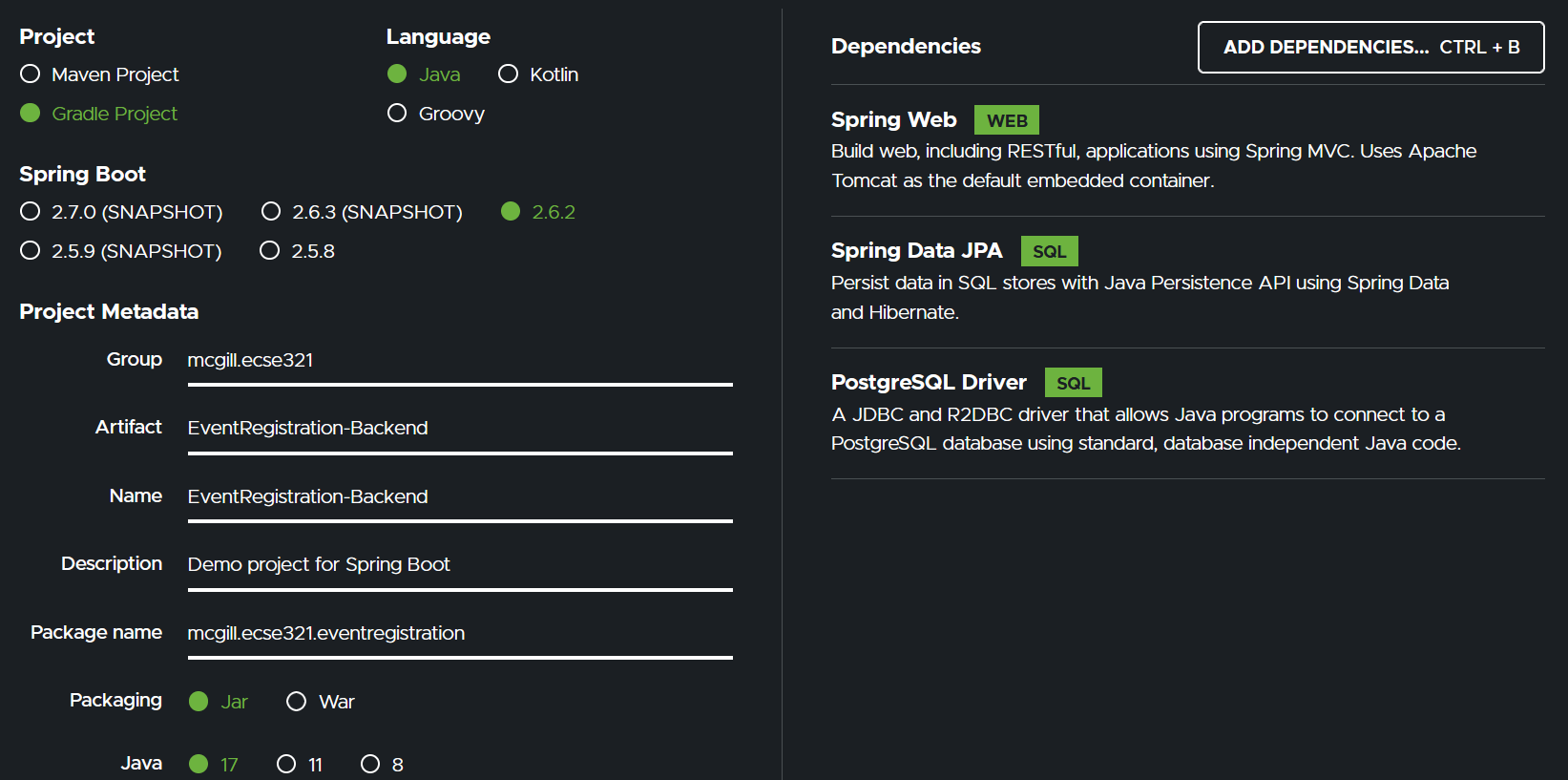Select Gradle Project option

(31, 114)
